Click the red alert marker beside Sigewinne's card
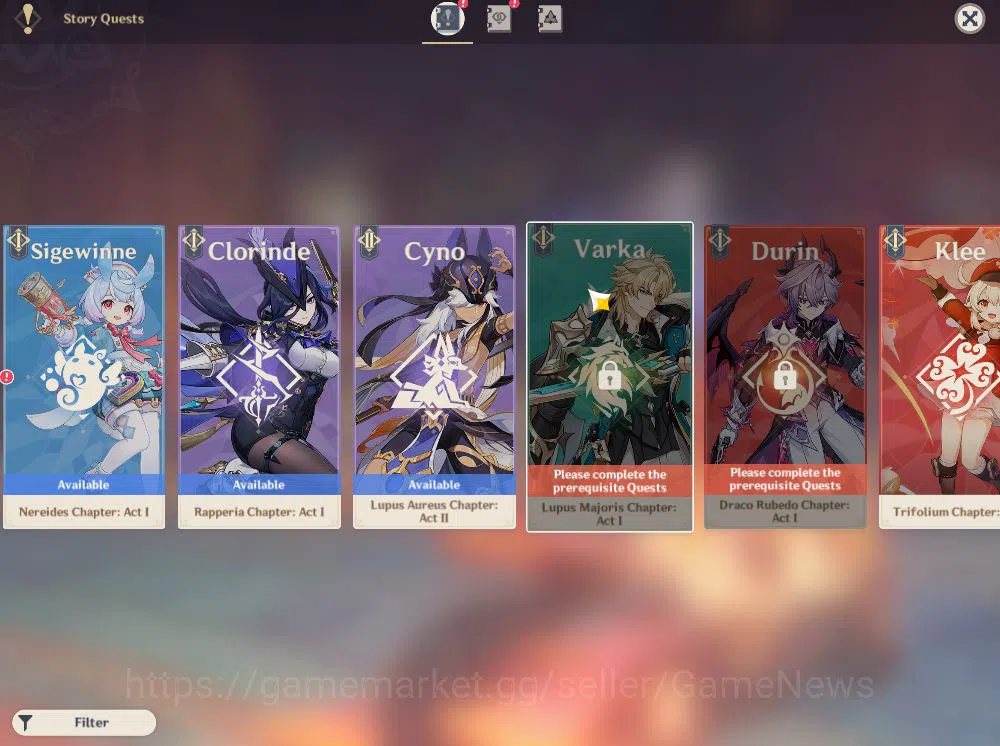 [6, 377]
